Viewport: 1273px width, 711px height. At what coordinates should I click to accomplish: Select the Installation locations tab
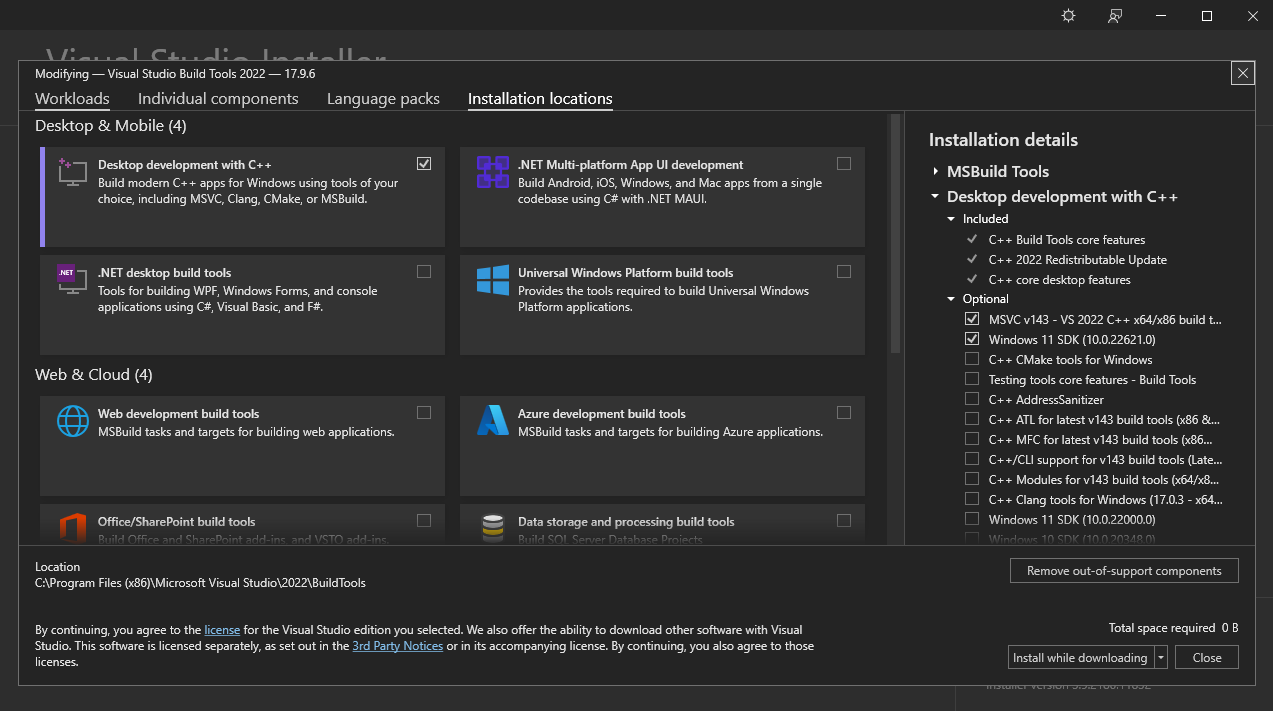click(x=540, y=99)
